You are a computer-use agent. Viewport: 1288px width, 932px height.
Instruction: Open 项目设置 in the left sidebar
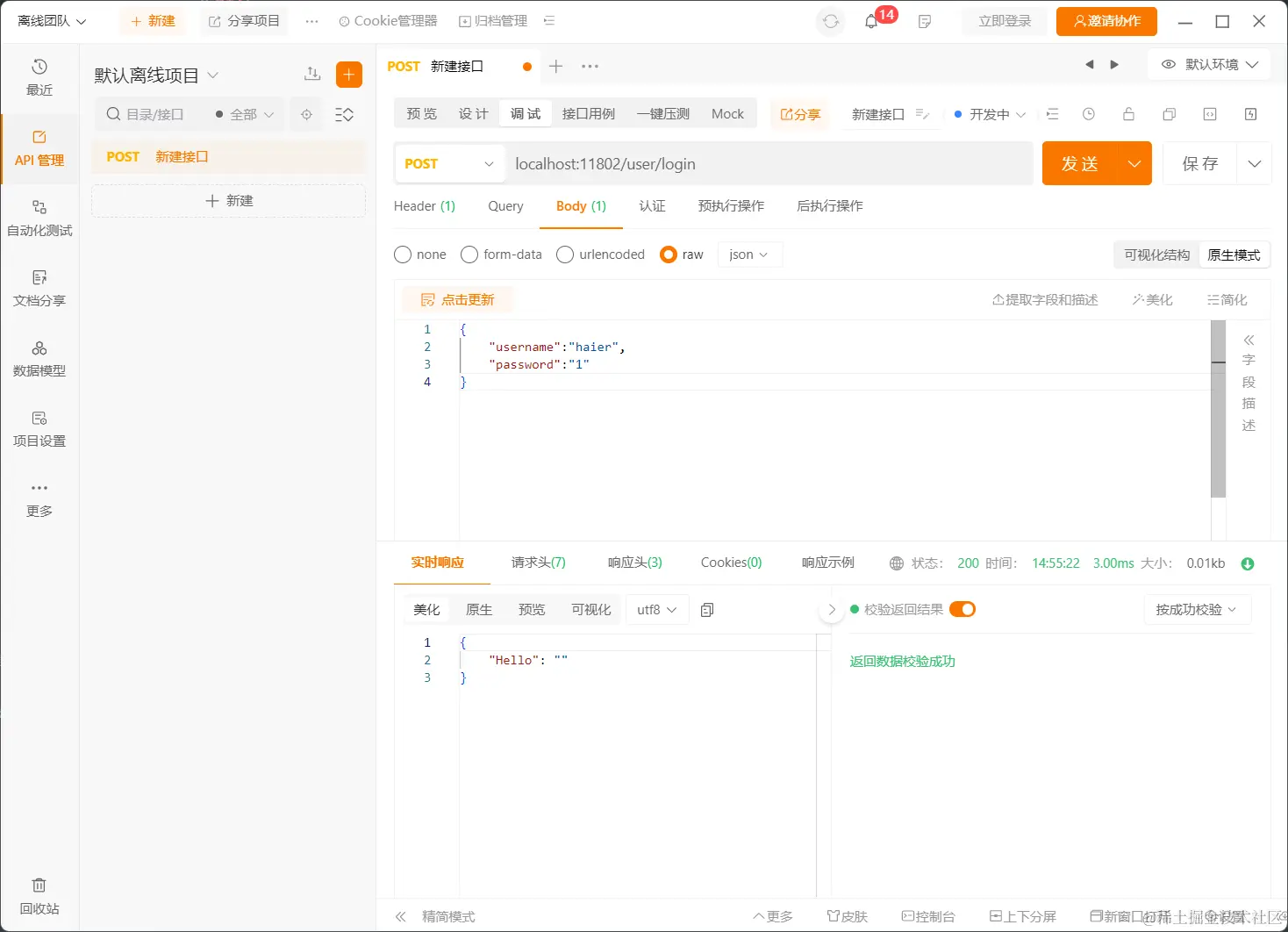click(x=39, y=428)
